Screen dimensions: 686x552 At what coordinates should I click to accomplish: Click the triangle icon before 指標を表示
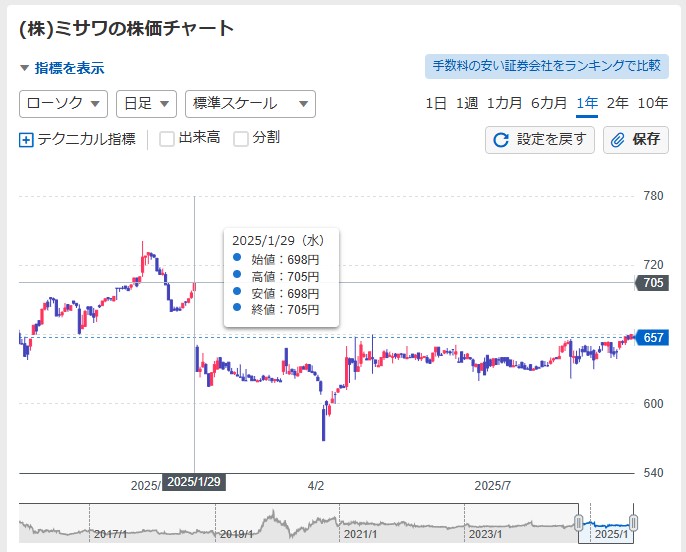[24, 68]
